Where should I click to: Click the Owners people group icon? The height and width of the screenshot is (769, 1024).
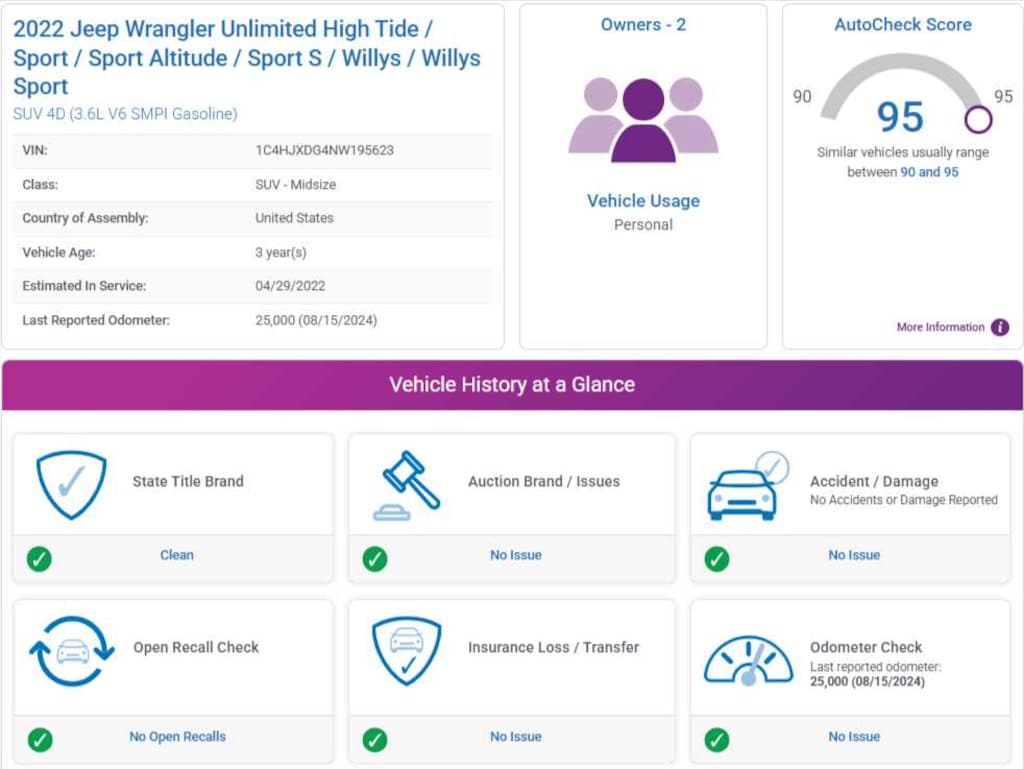(643, 120)
